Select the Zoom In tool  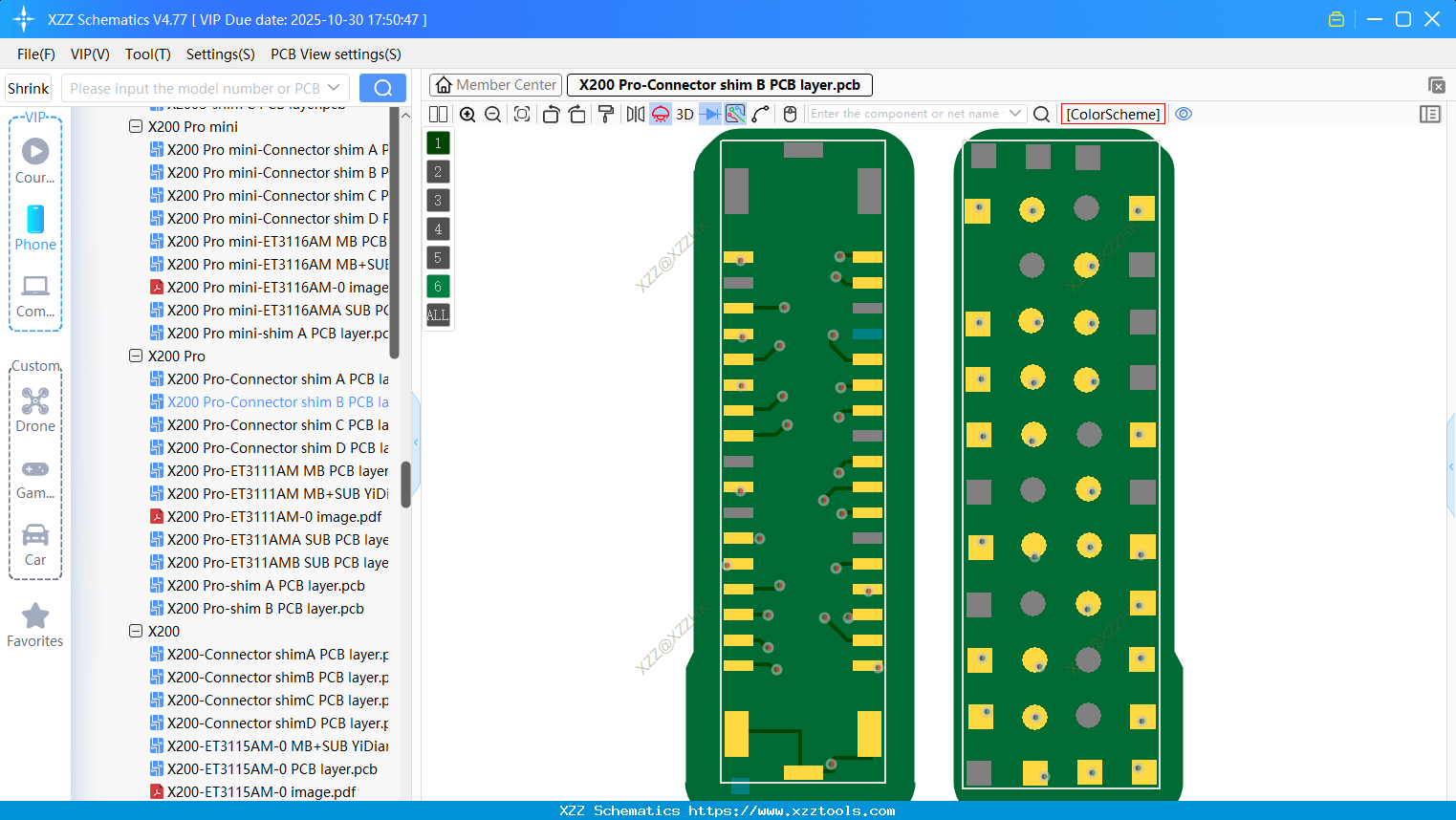[468, 114]
